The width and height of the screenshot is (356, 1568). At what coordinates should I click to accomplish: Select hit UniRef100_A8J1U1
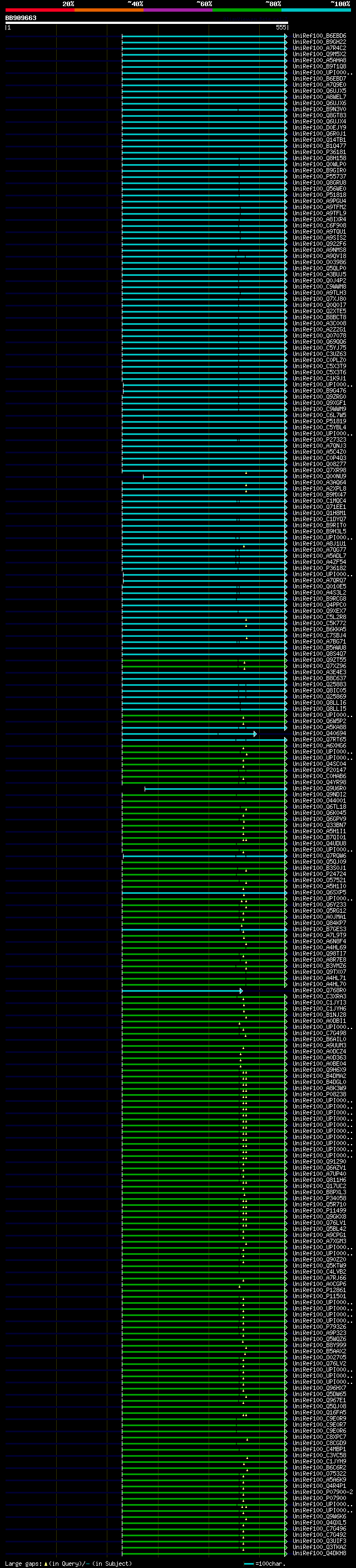(x=319, y=543)
